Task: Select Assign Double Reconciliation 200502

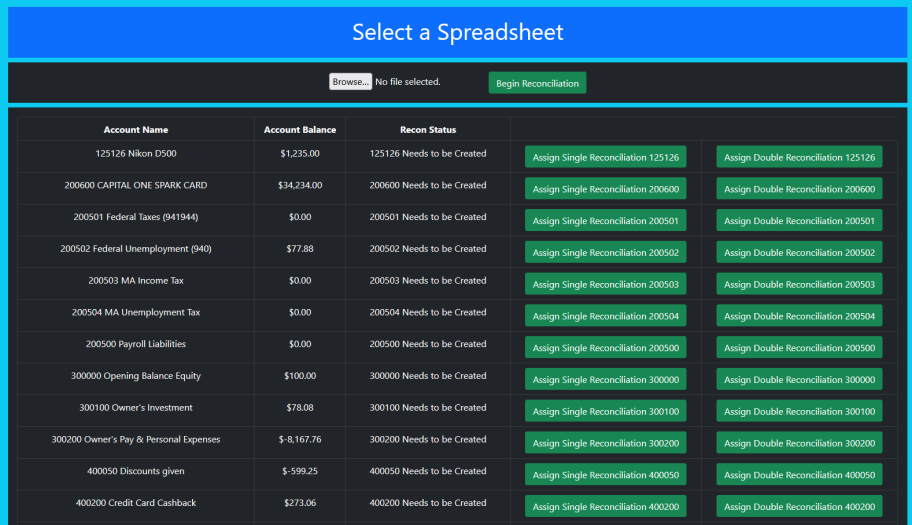Action: tap(799, 253)
